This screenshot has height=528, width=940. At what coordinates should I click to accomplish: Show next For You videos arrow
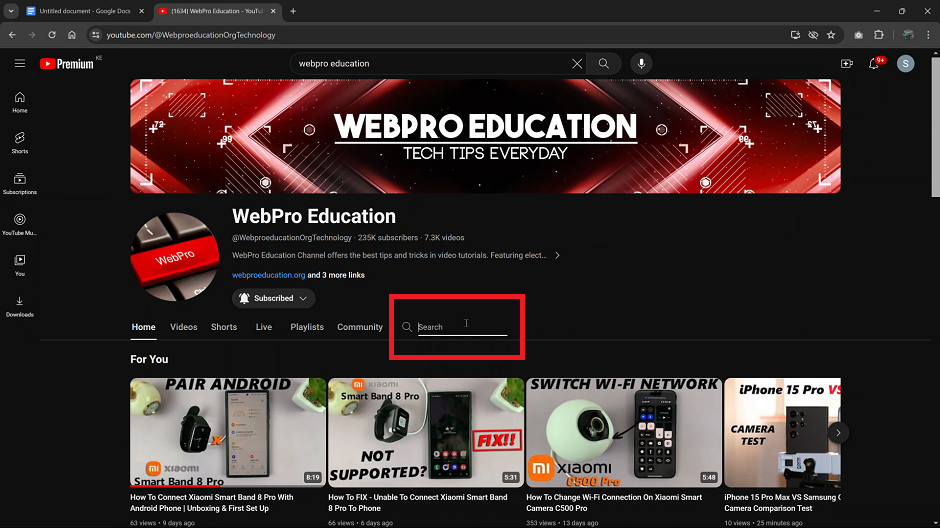point(838,433)
